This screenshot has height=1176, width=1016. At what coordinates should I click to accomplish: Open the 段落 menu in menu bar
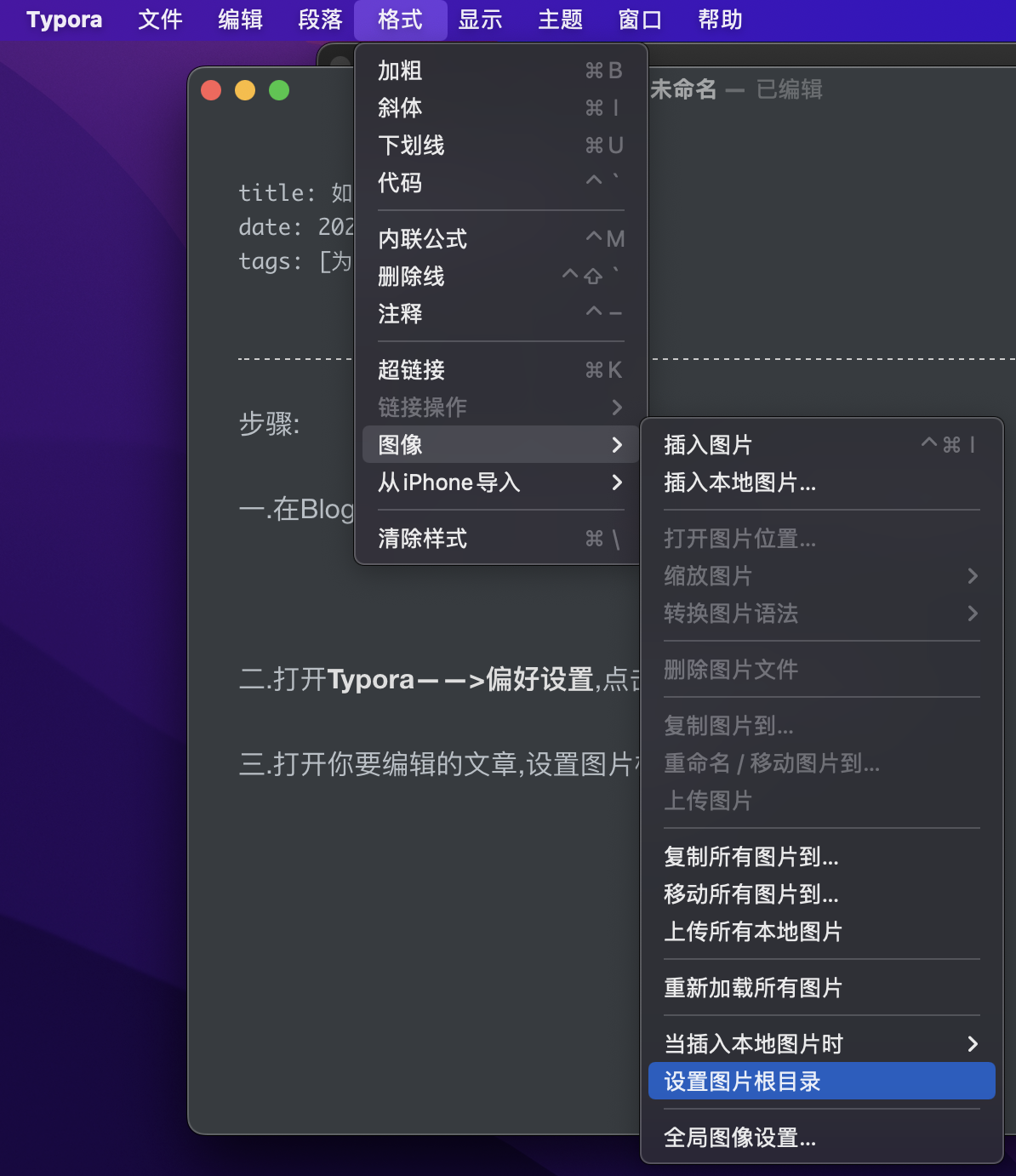[x=320, y=20]
